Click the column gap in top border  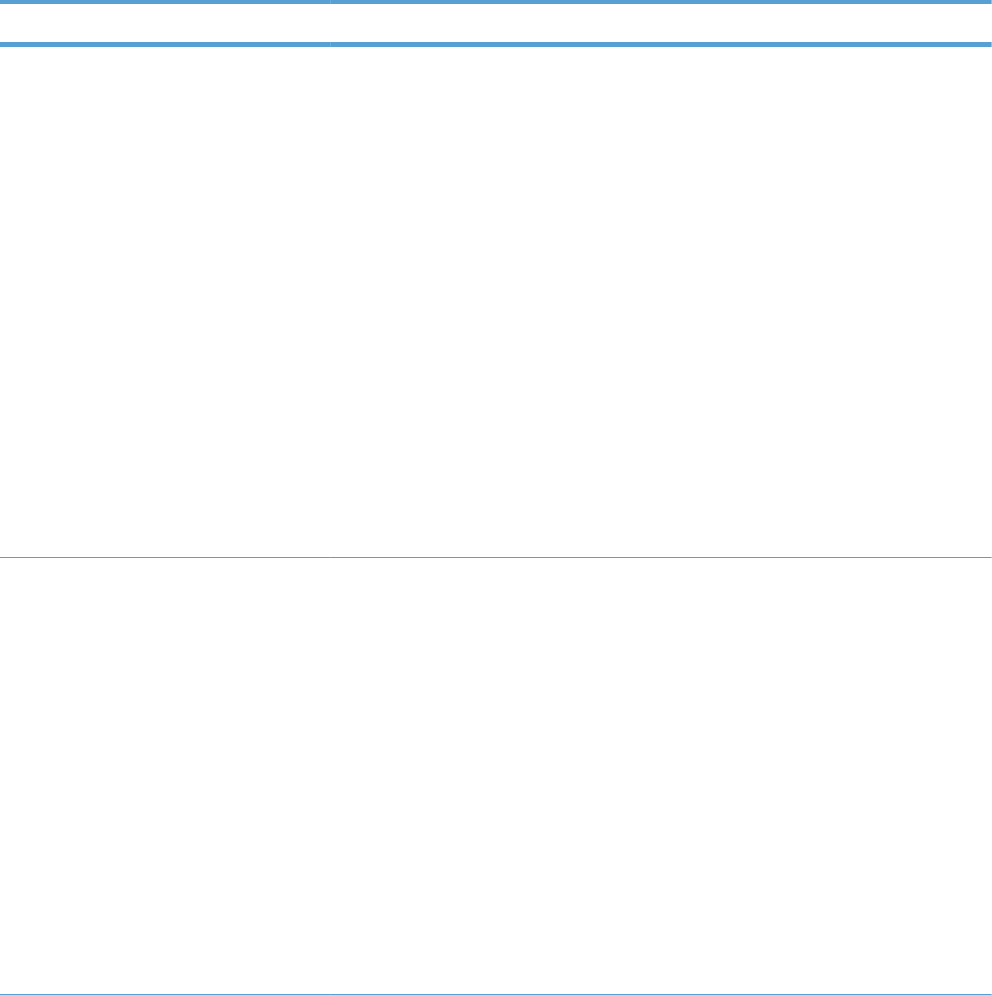click(x=329, y=3)
